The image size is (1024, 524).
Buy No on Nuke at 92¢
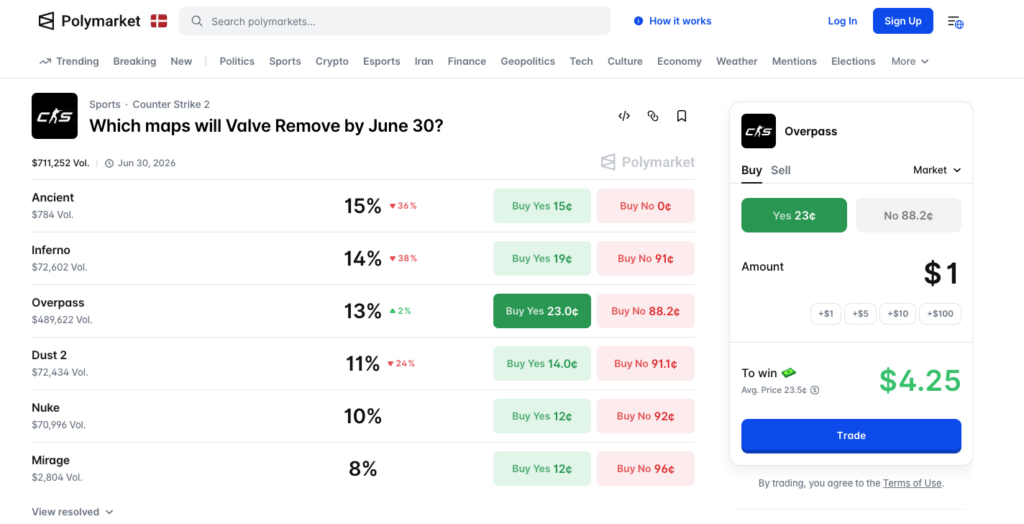(646, 416)
